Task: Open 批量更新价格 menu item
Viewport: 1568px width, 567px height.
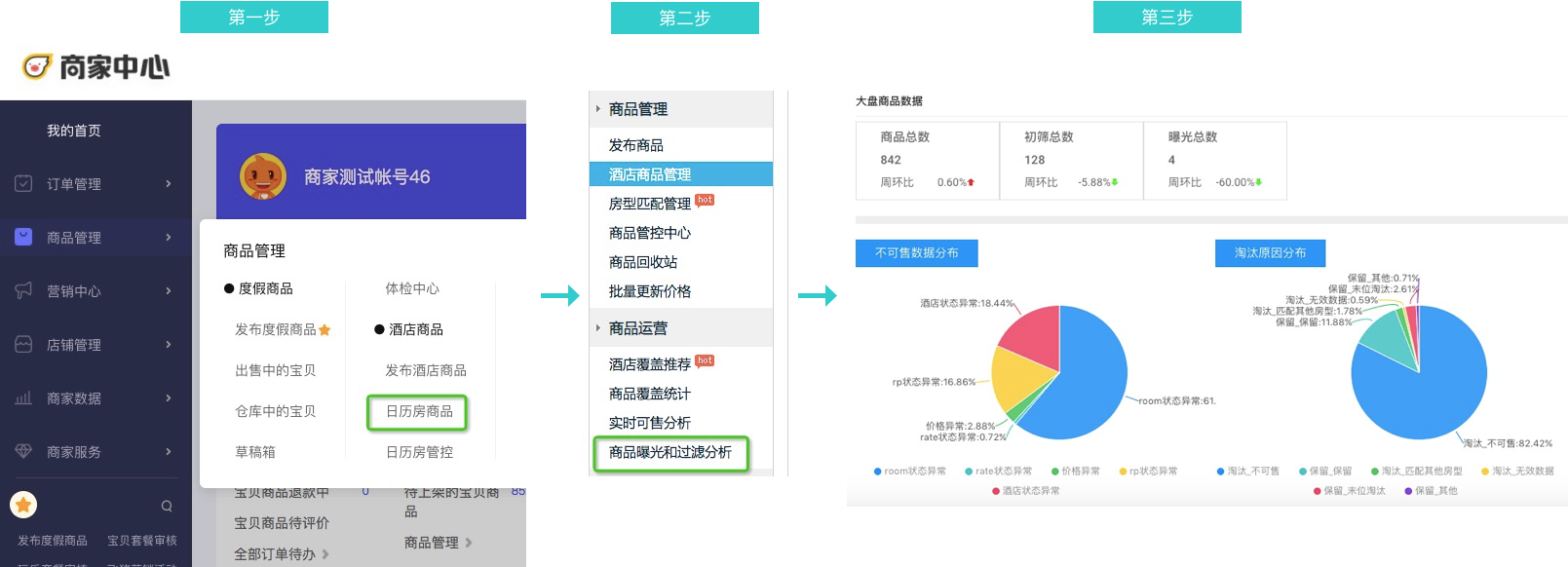Action: point(650,291)
